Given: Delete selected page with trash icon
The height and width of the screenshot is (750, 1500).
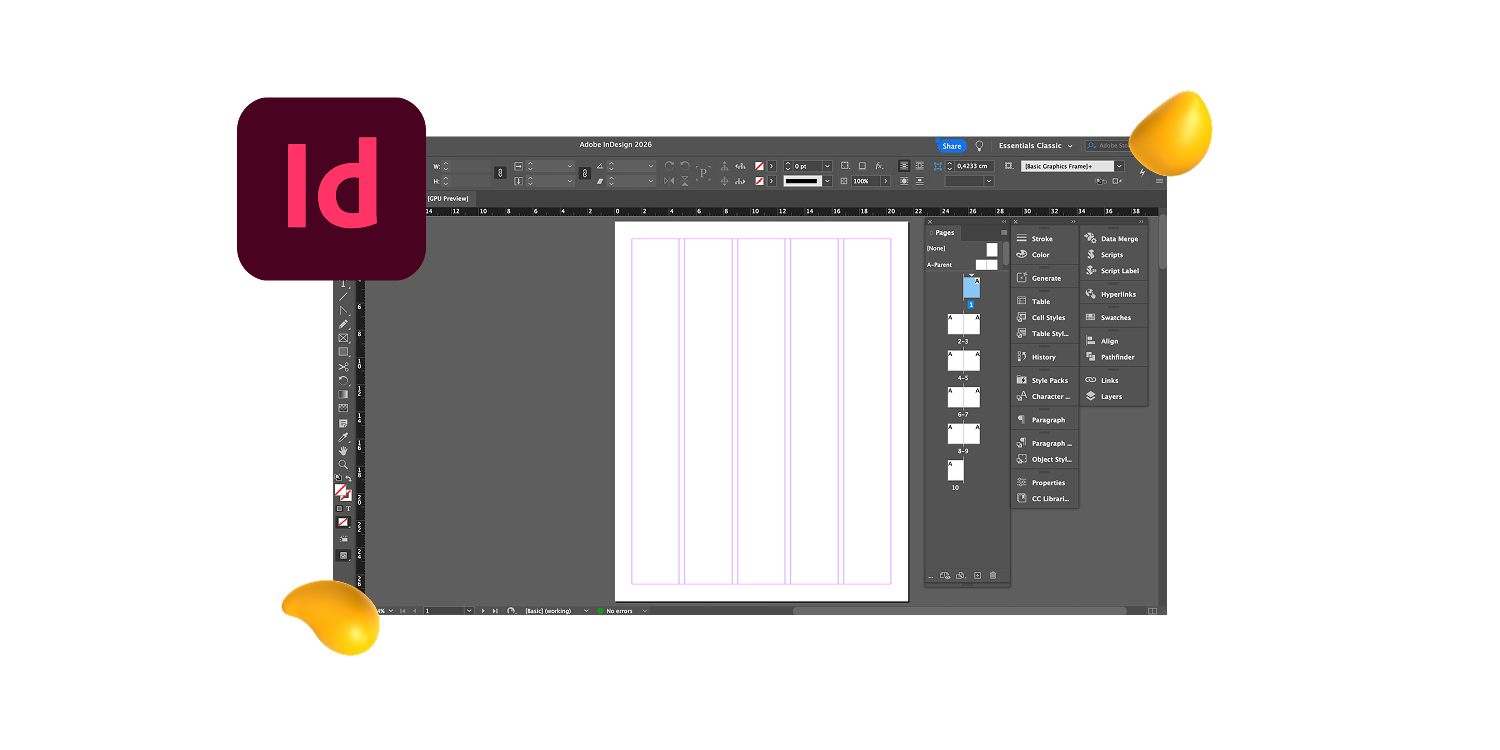Looking at the screenshot, I should tap(993, 575).
